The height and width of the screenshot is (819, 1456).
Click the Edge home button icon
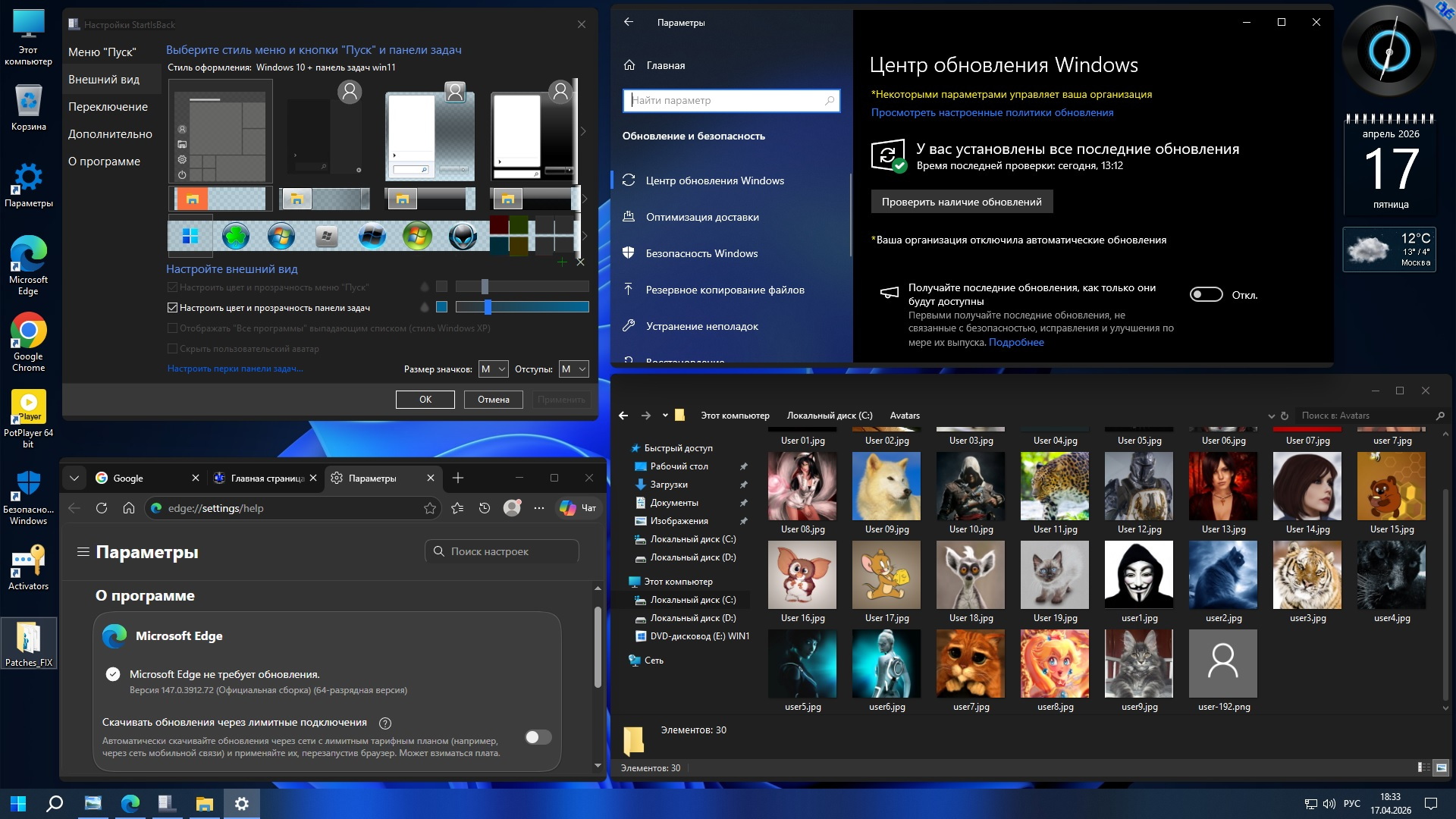pos(129,508)
